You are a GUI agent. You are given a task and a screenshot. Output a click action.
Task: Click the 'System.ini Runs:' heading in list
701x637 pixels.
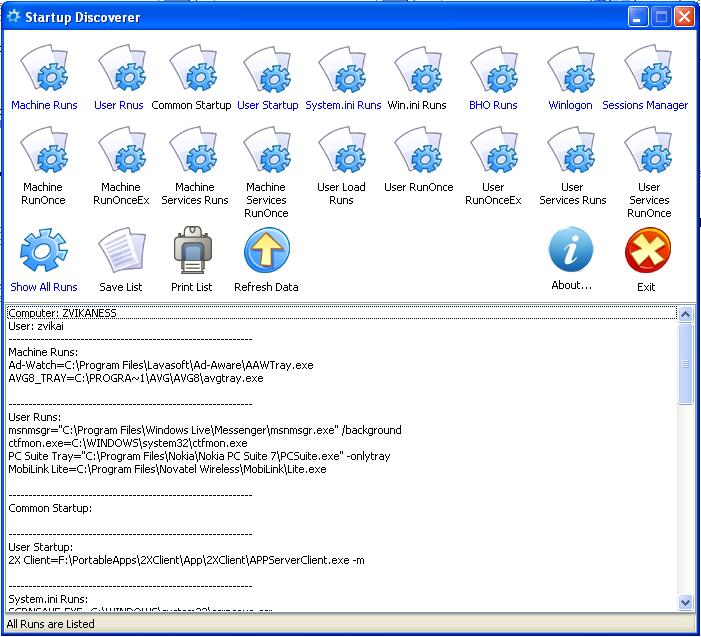[x=48, y=599]
